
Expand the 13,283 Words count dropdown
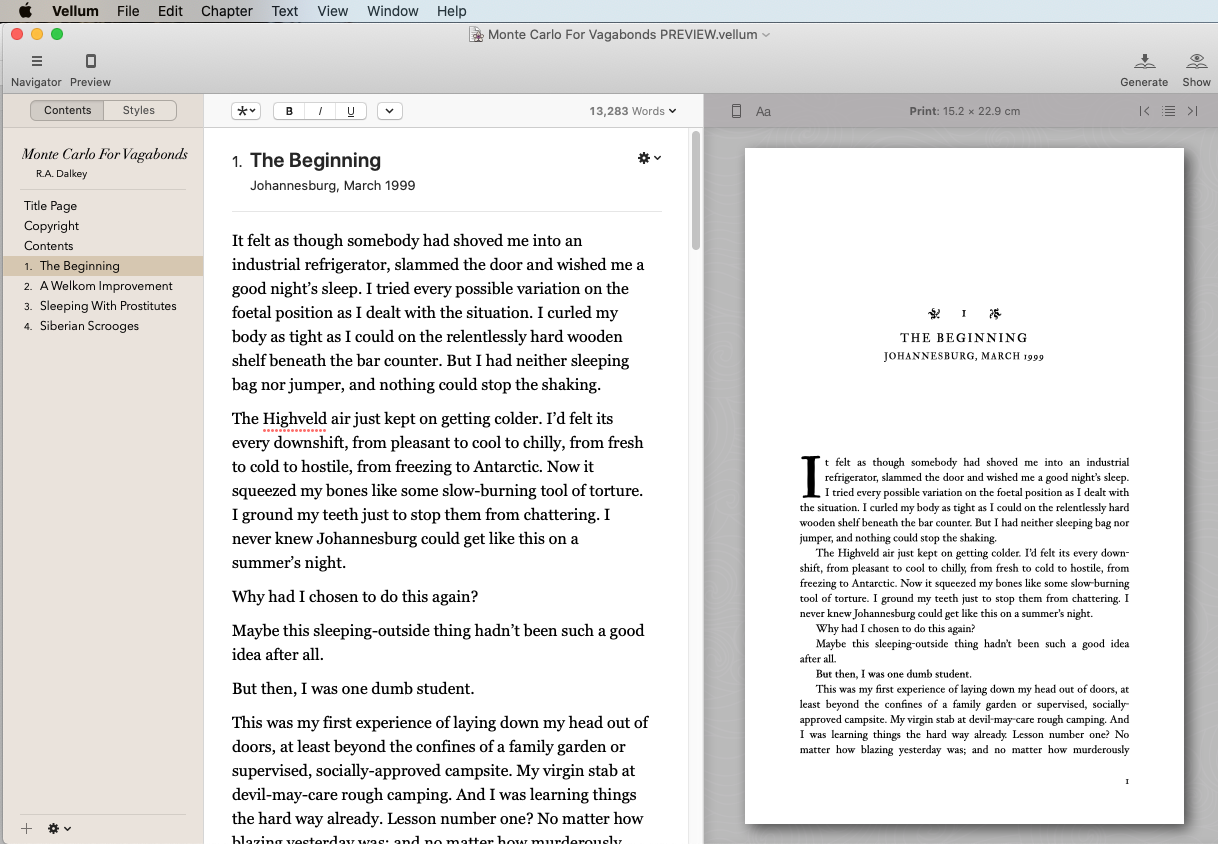pyautogui.click(x=633, y=111)
